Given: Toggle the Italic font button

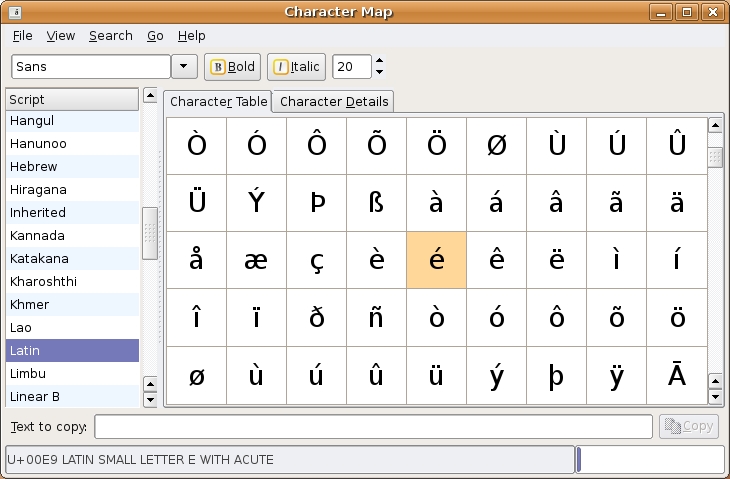Looking at the screenshot, I should [297, 67].
